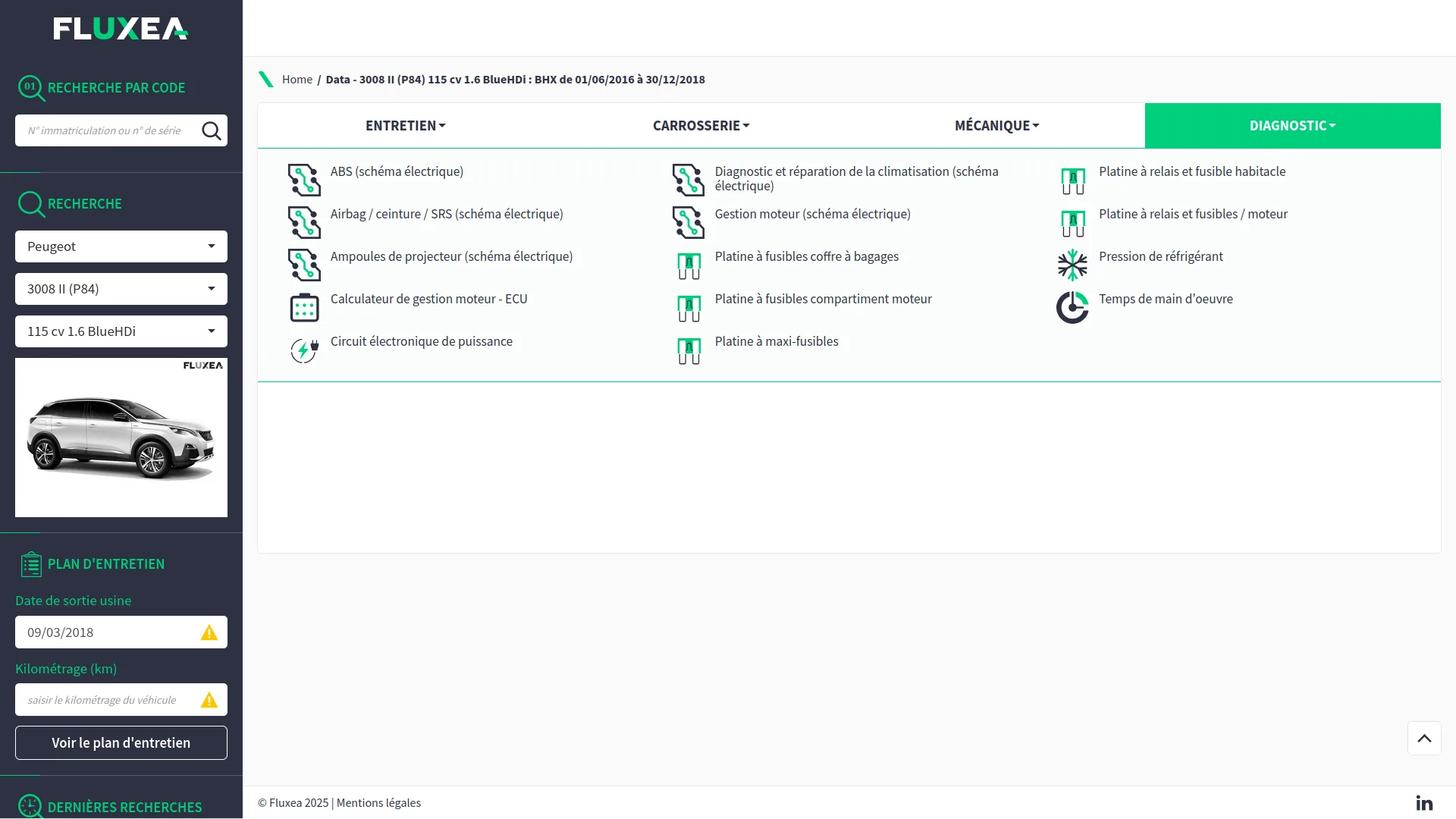
Task: Click the Peugeot 3008 vehicle image
Action: point(121,438)
